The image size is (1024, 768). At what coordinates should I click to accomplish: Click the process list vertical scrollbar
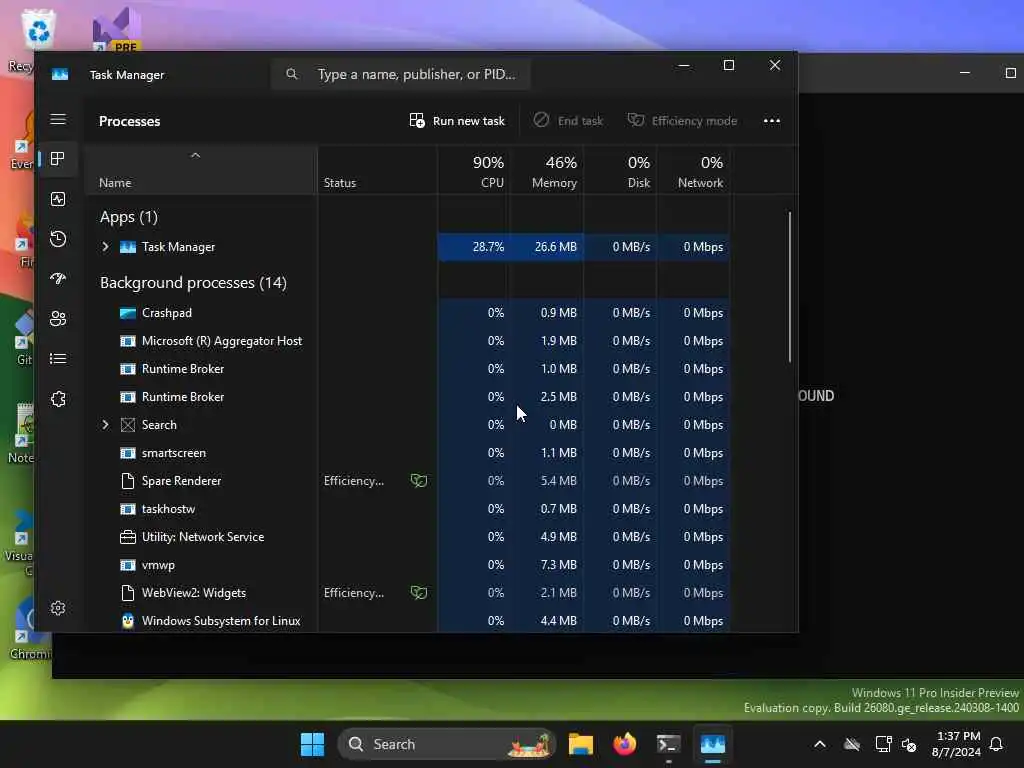[790, 287]
